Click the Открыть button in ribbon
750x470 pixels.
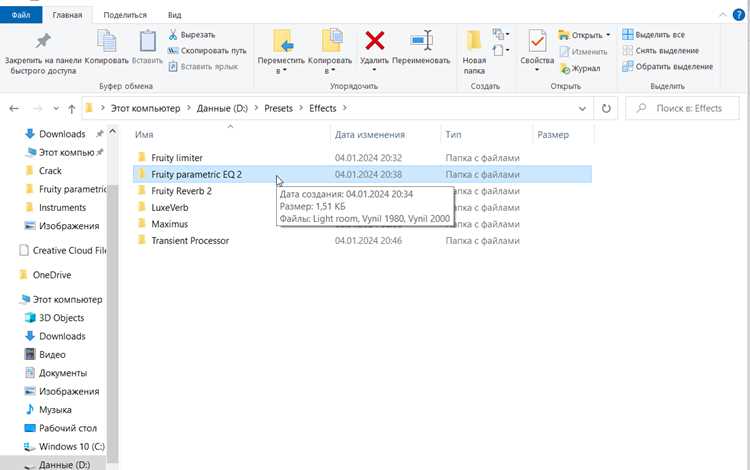click(x=580, y=35)
